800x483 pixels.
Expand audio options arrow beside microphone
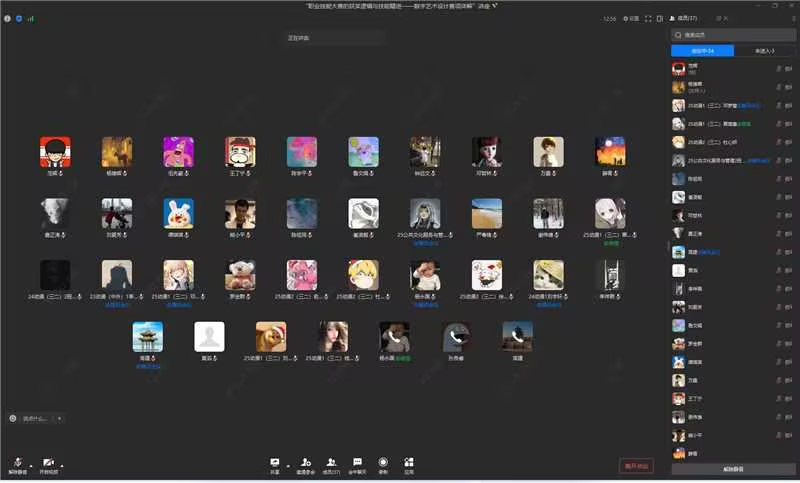(31, 465)
